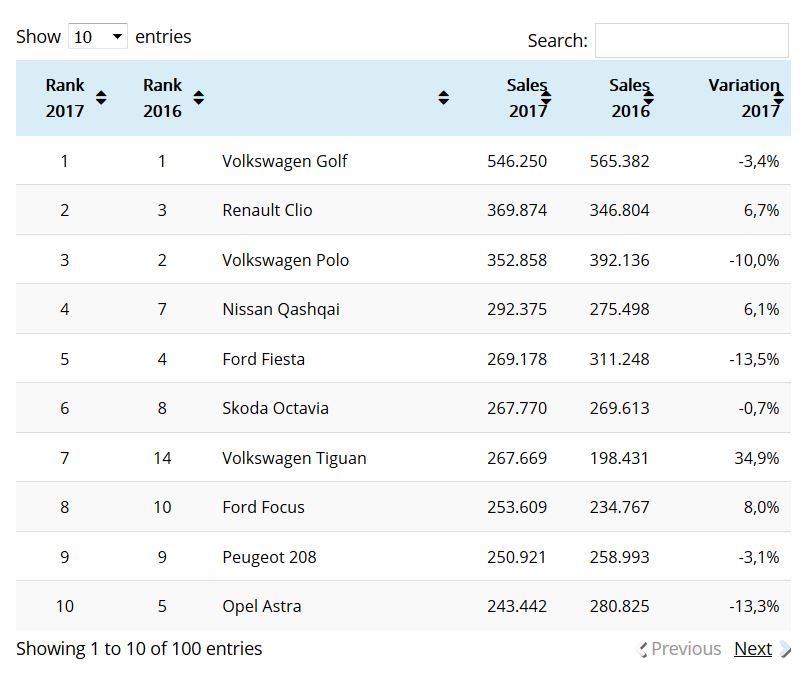Click the Skoda Octavia model cell
This screenshot has height=678, width=808.
tap(275, 408)
